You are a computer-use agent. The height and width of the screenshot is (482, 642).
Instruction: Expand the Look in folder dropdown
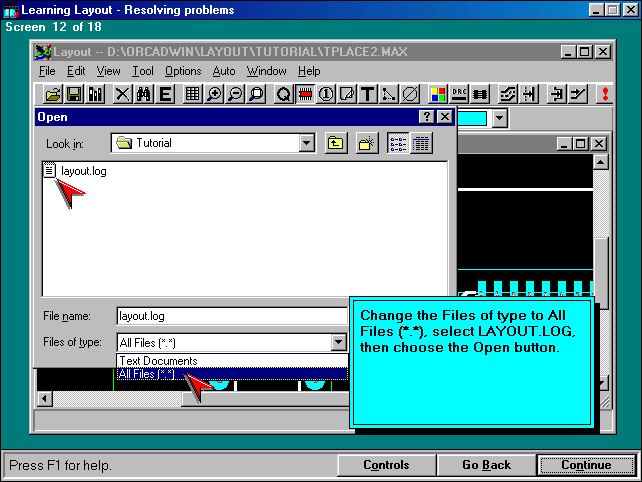coord(307,143)
